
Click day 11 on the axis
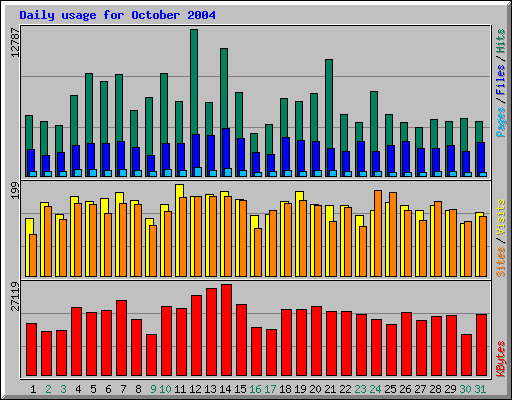[180, 389]
